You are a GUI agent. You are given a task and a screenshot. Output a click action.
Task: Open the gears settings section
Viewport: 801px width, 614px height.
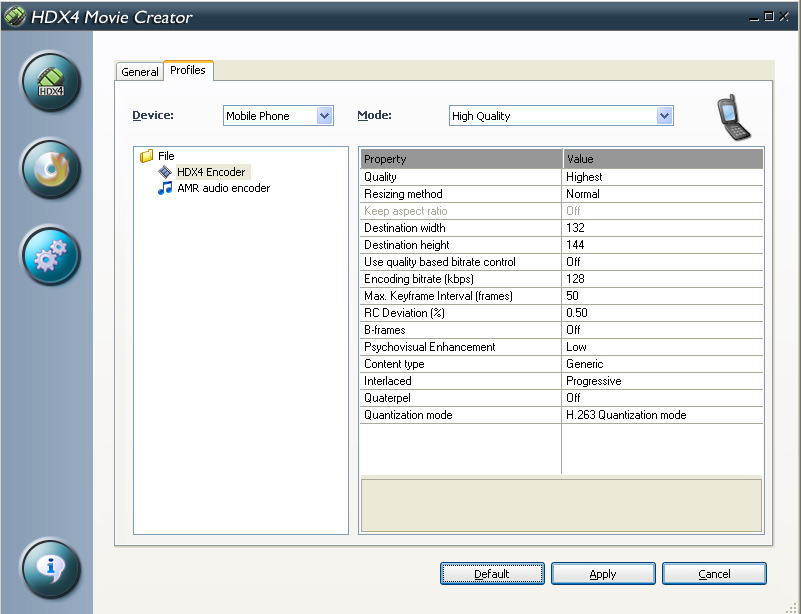51,255
